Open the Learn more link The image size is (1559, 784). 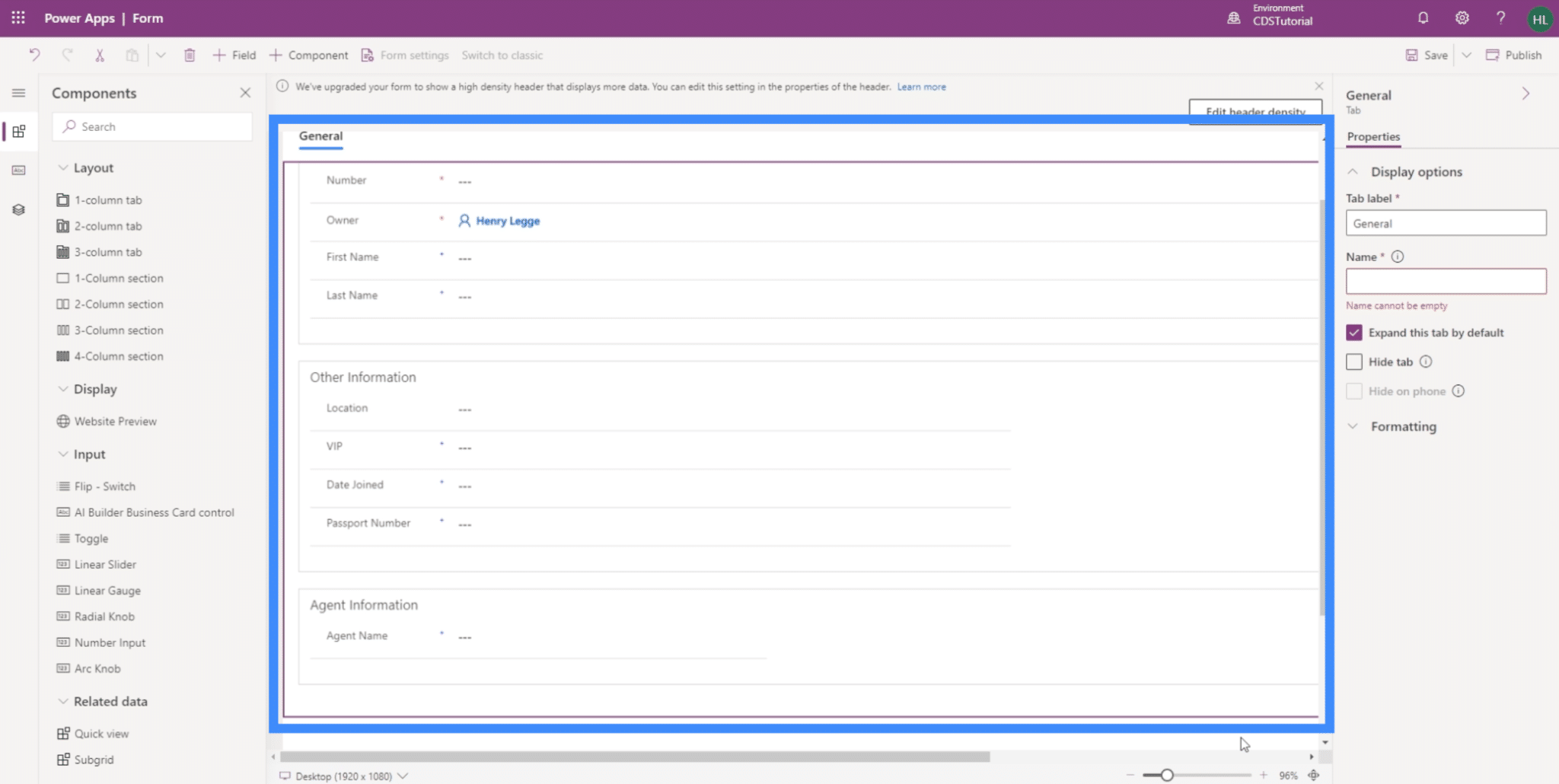921,87
